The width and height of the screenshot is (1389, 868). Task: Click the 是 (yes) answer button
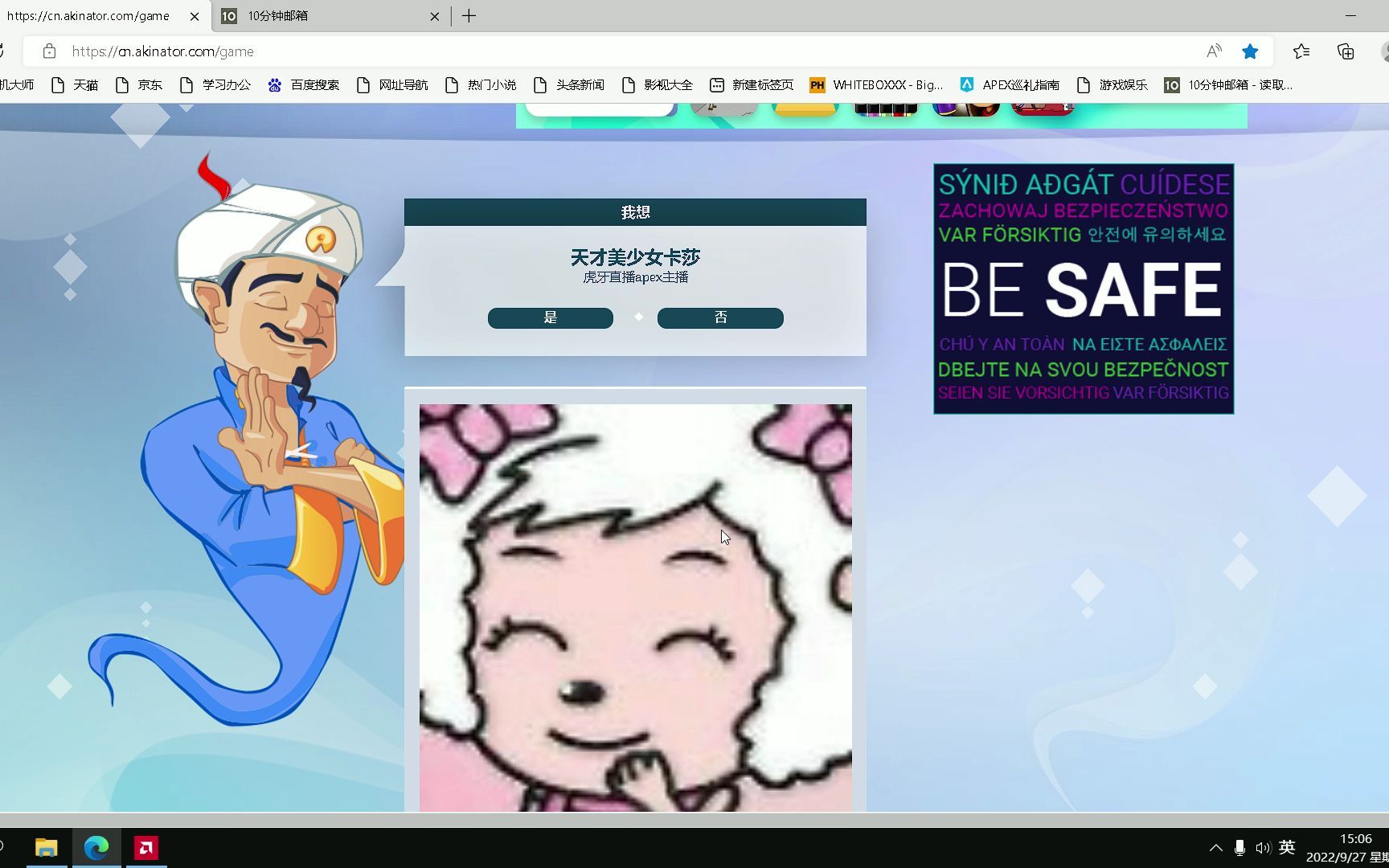551,317
